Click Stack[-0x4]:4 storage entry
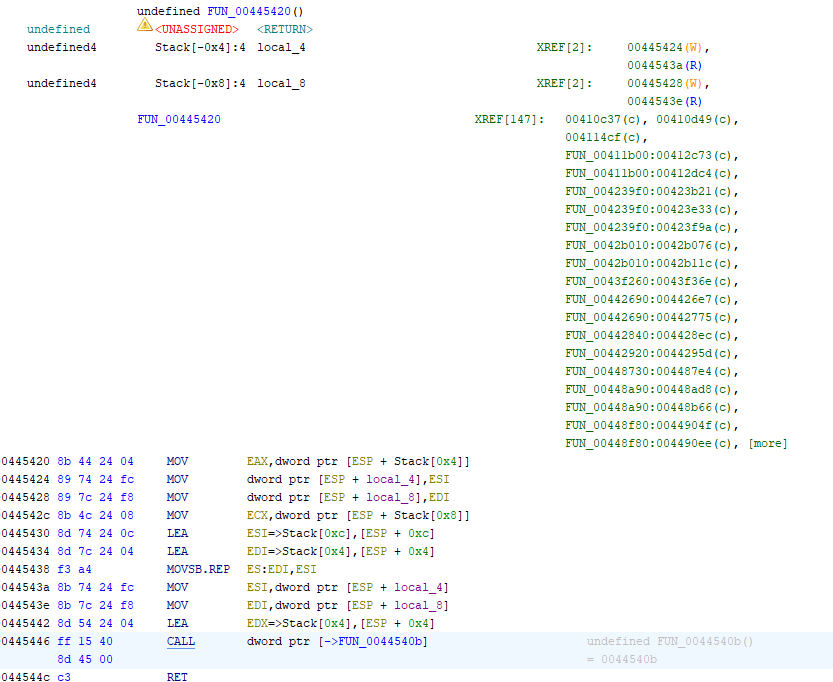 (x=200, y=47)
